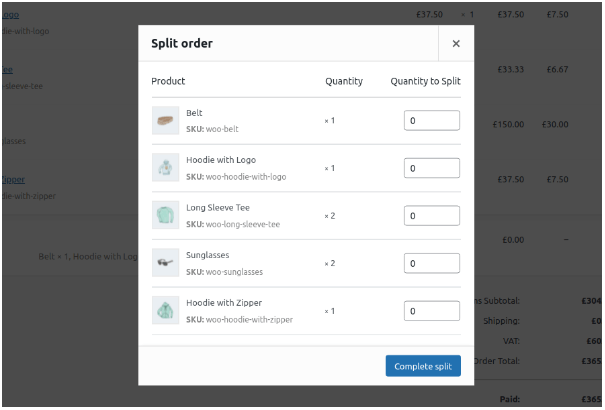Focus the Belt quantity to split field
This screenshot has height=410, width=605.
click(x=431, y=121)
